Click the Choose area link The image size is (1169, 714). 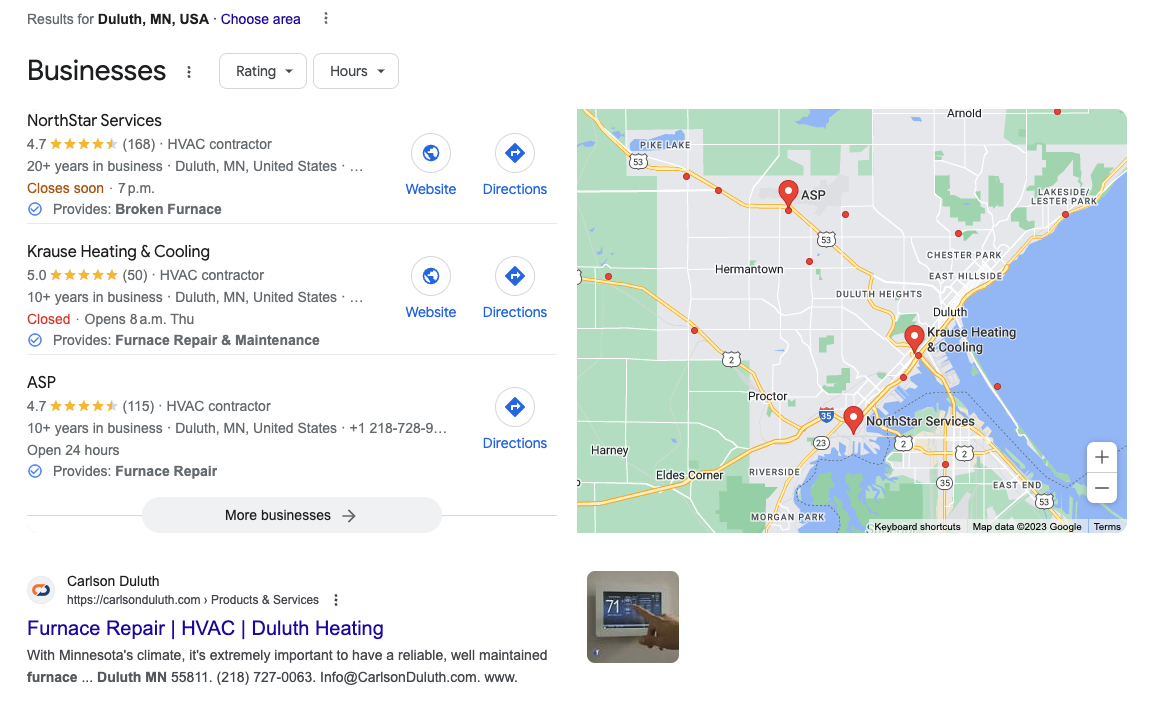pyautogui.click(x=260, y=19)
